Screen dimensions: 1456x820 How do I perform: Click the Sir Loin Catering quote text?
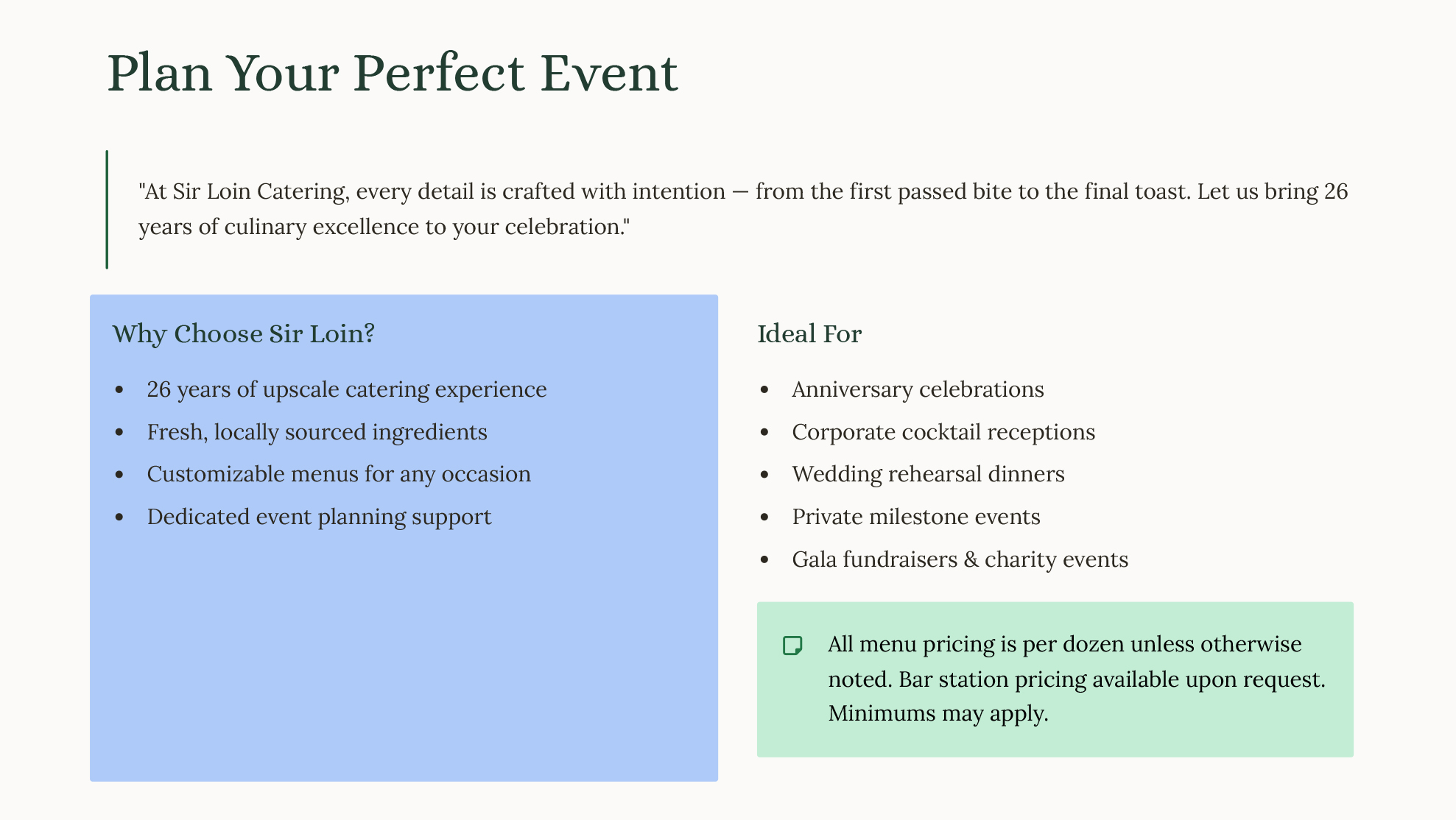(x=743, y=209)
